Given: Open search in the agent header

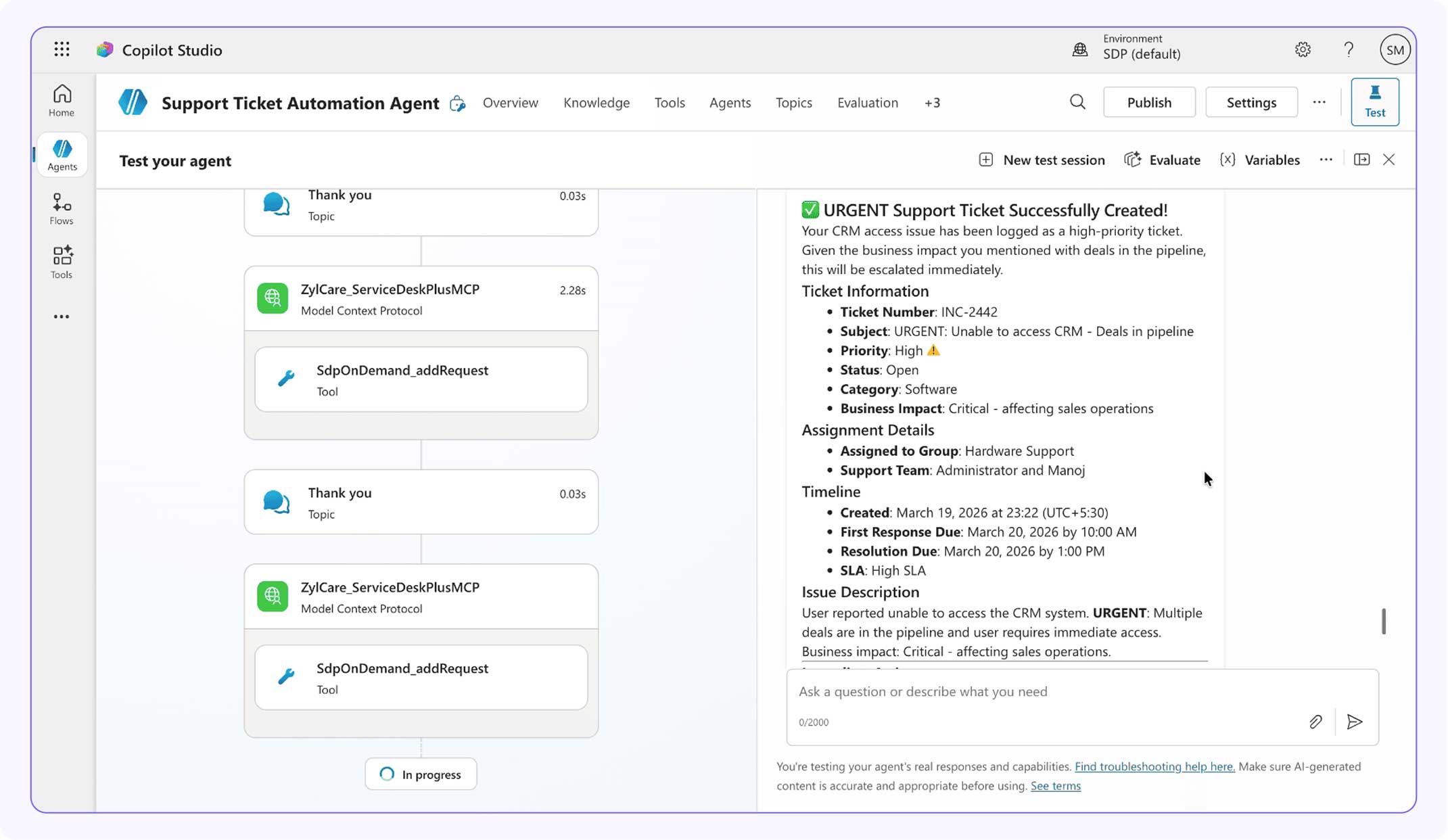Looking at the screenshot, I should coord(1077,102).
